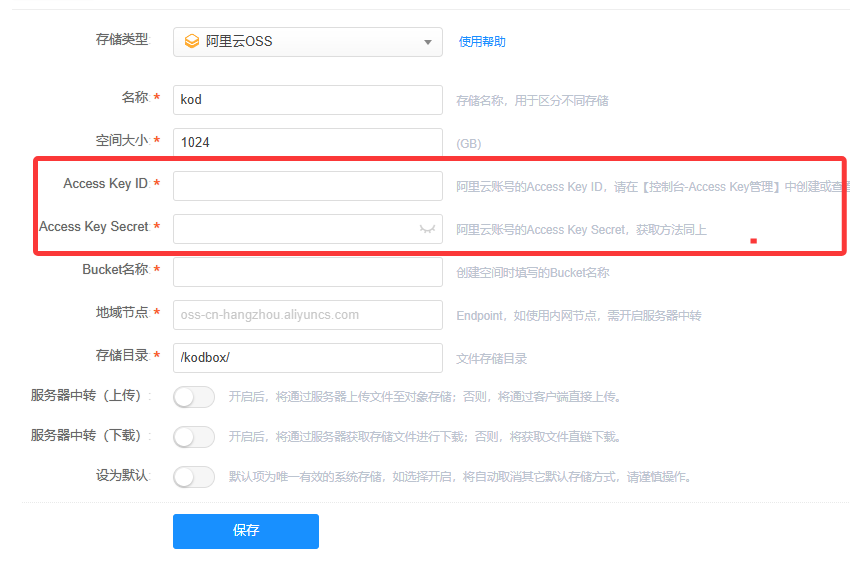Click the 地域节点 endpoint input field
The image size is (850, 570).
tap(307, 315)
